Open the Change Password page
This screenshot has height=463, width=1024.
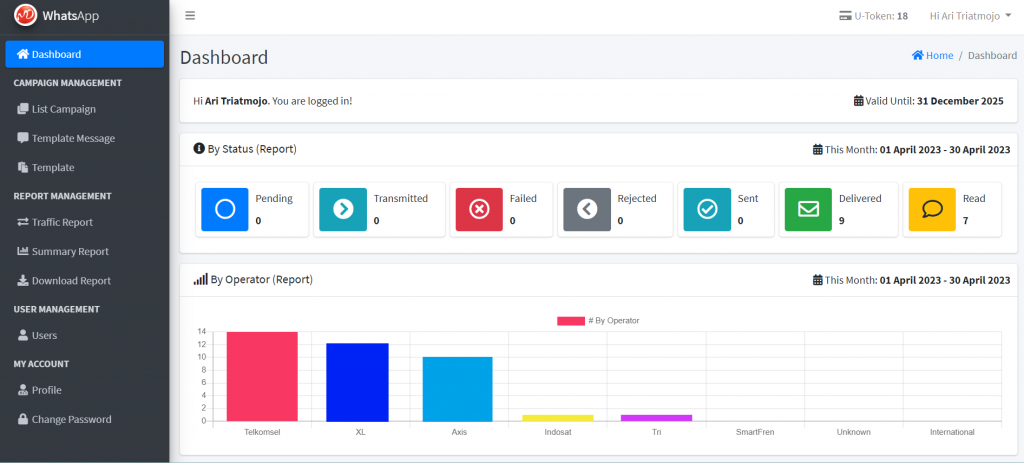(71, 419)
